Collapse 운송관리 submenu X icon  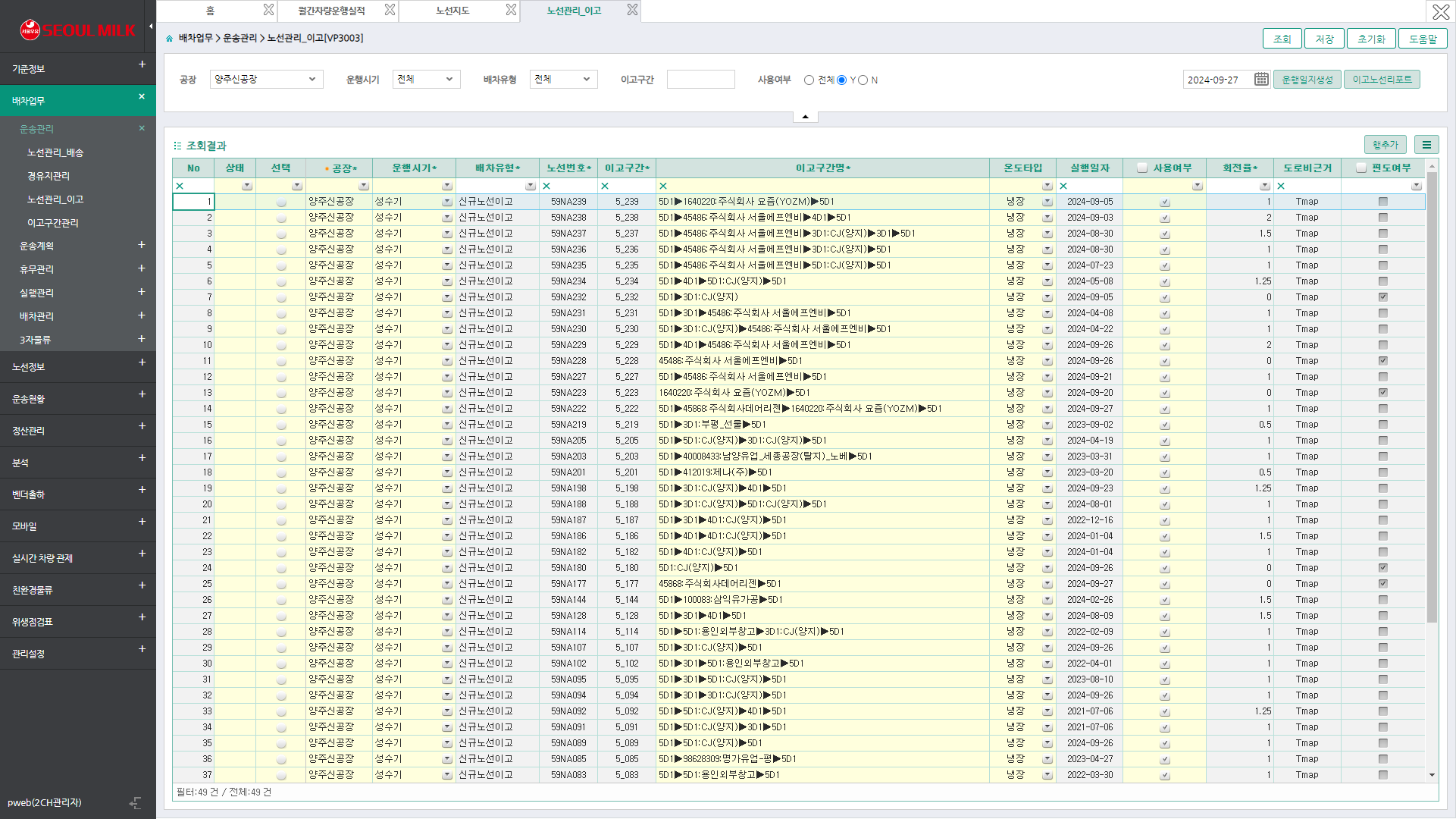point(142,128)
